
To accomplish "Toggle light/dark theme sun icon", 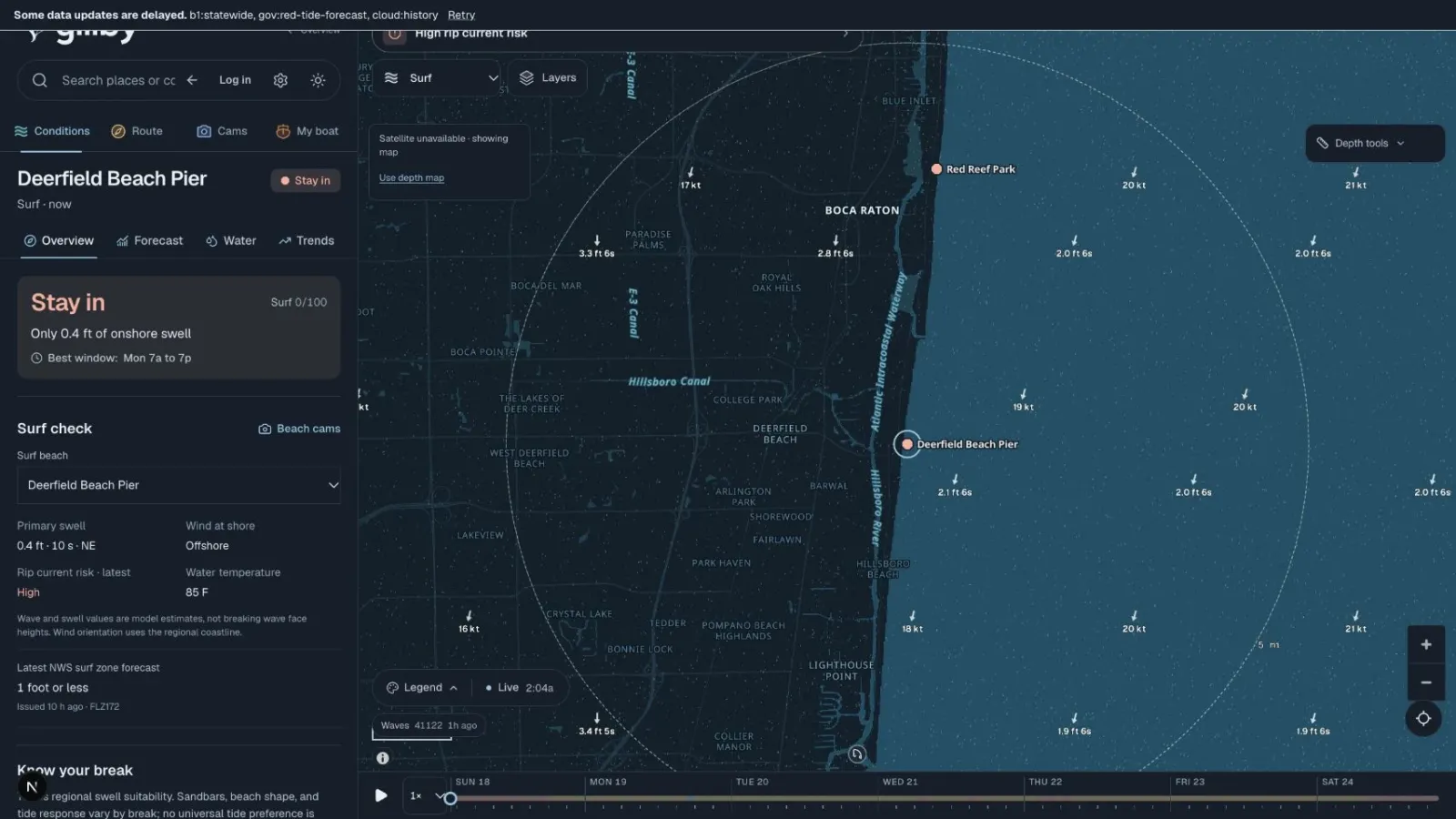I will tap(318, 80).
